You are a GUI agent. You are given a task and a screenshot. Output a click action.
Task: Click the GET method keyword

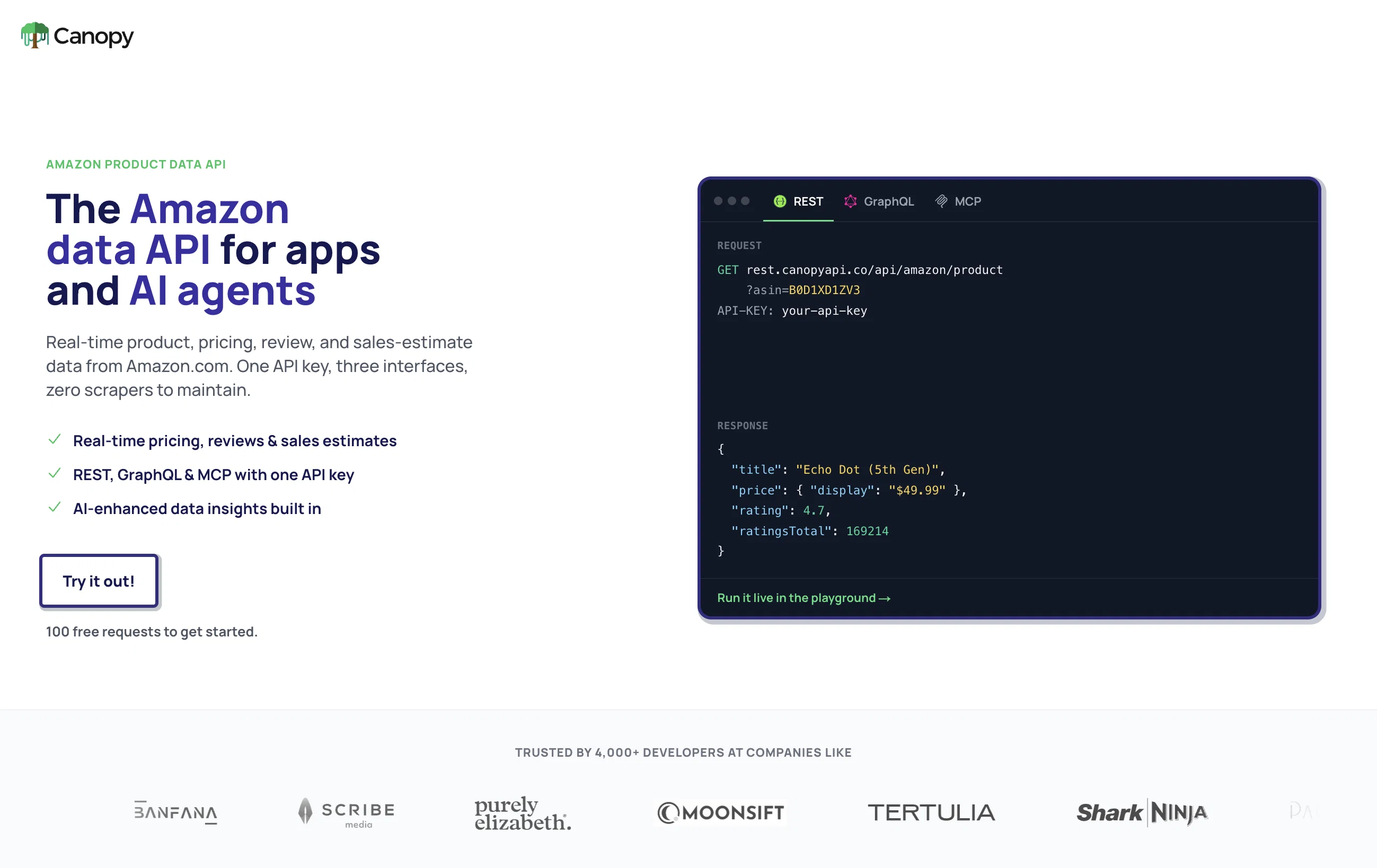coord(728,270)
